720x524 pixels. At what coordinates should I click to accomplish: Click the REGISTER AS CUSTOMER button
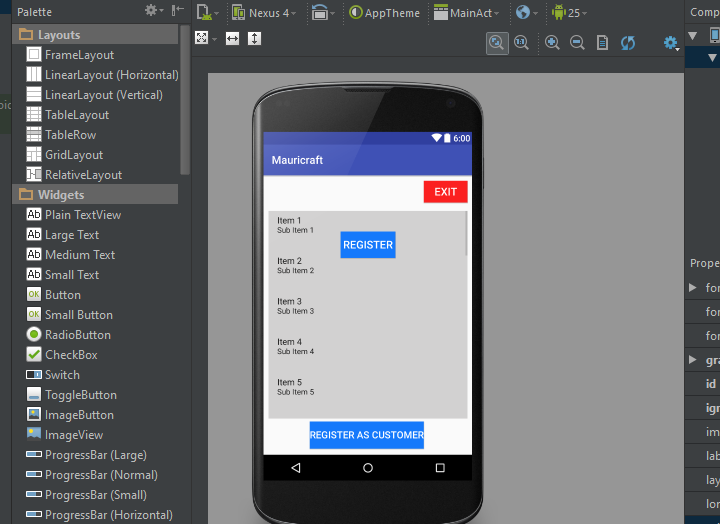click(366, 435)
